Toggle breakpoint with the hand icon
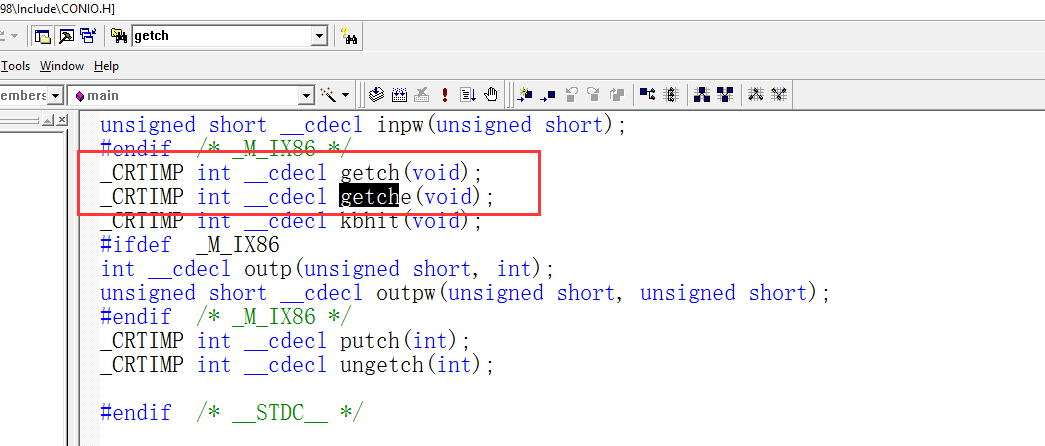 pyautogui.click(x=490, y=95)
